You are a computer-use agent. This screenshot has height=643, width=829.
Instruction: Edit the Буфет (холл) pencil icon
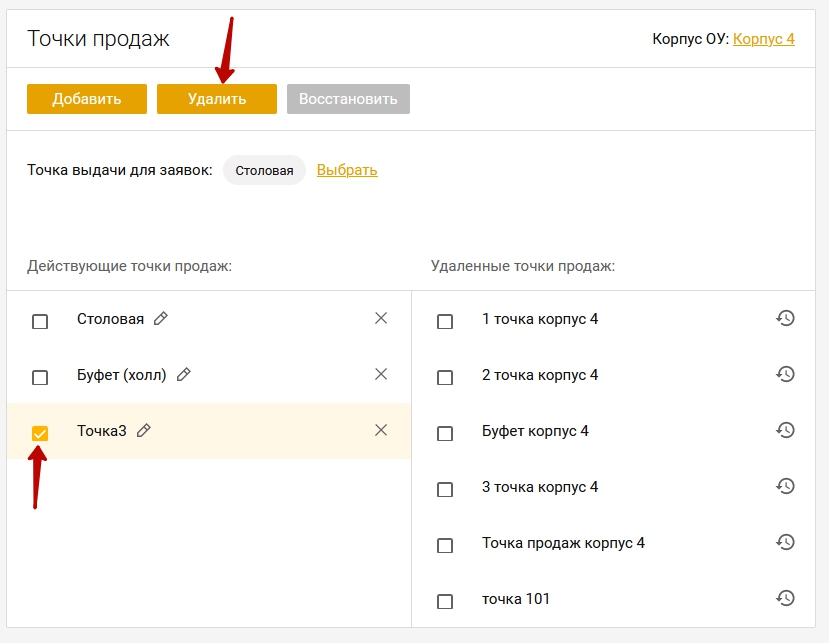coord(183,374)
